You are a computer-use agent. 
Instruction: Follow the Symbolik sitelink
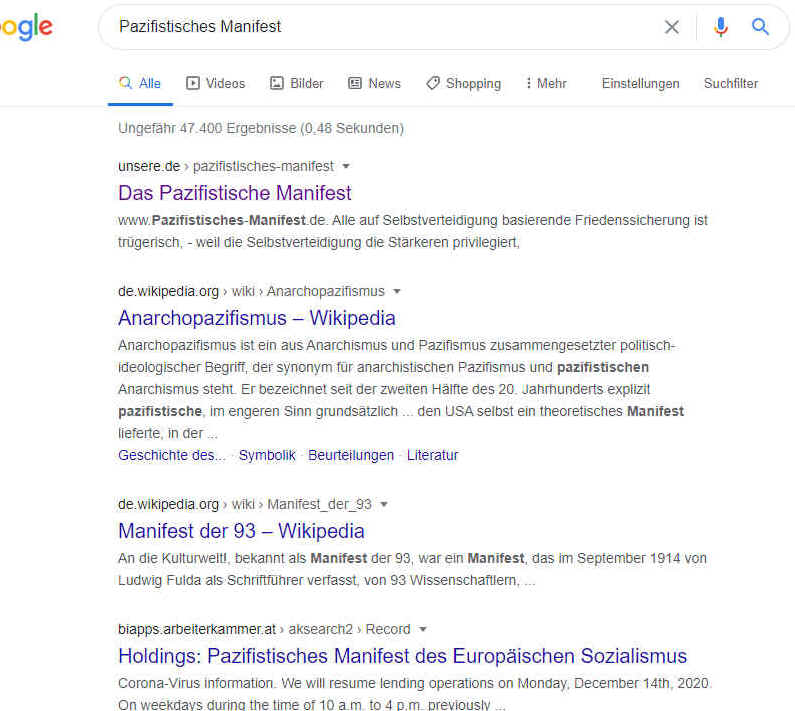point(267,455)
